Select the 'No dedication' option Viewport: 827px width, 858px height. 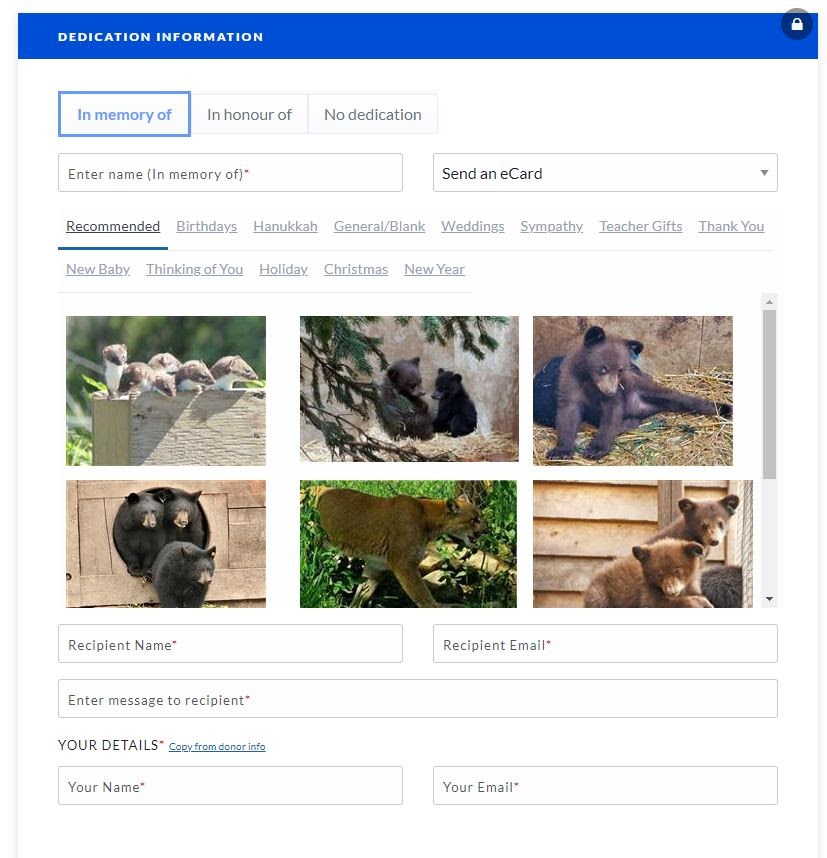point(372,114)
